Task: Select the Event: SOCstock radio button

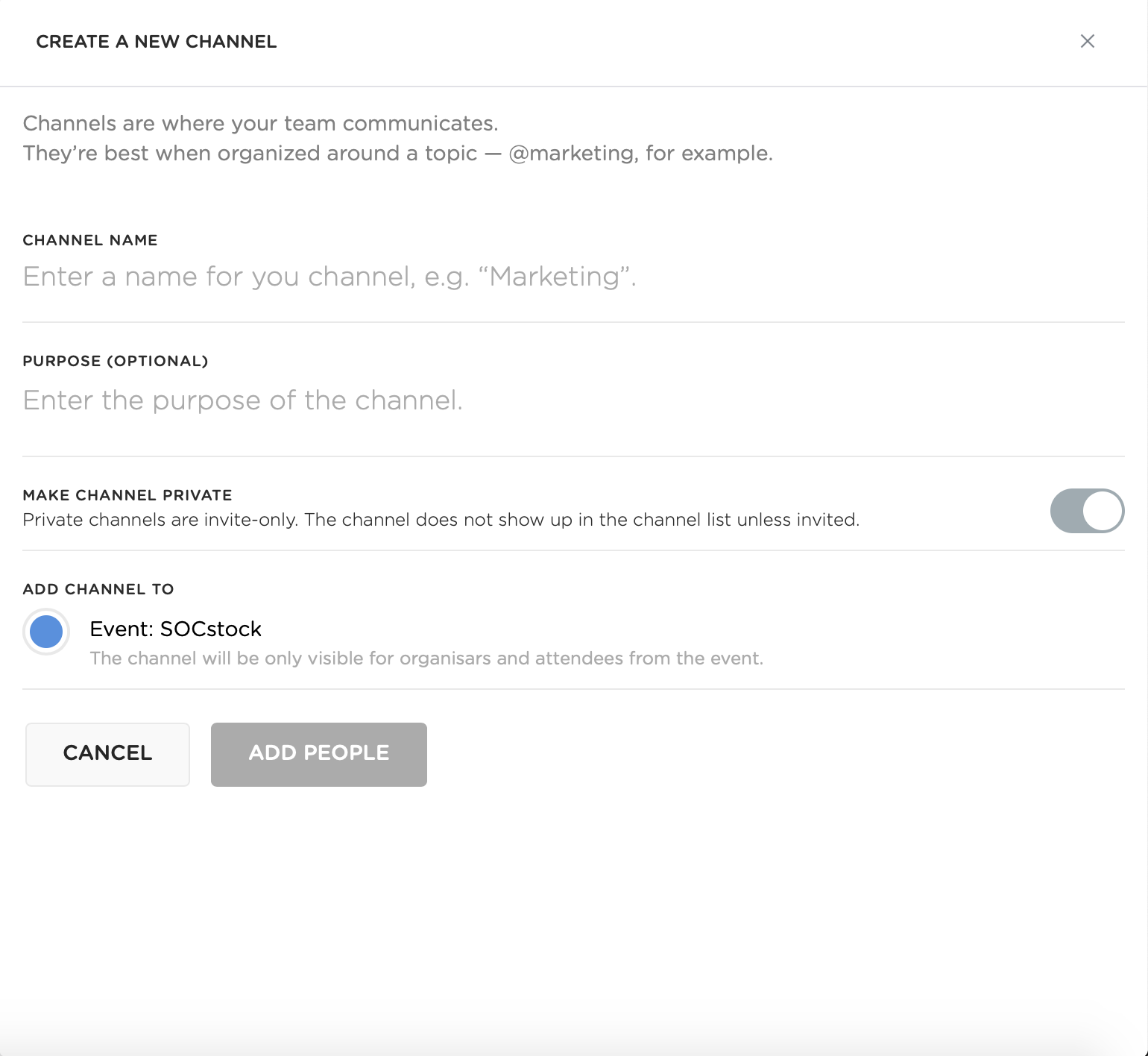Action: pos(46,632)
